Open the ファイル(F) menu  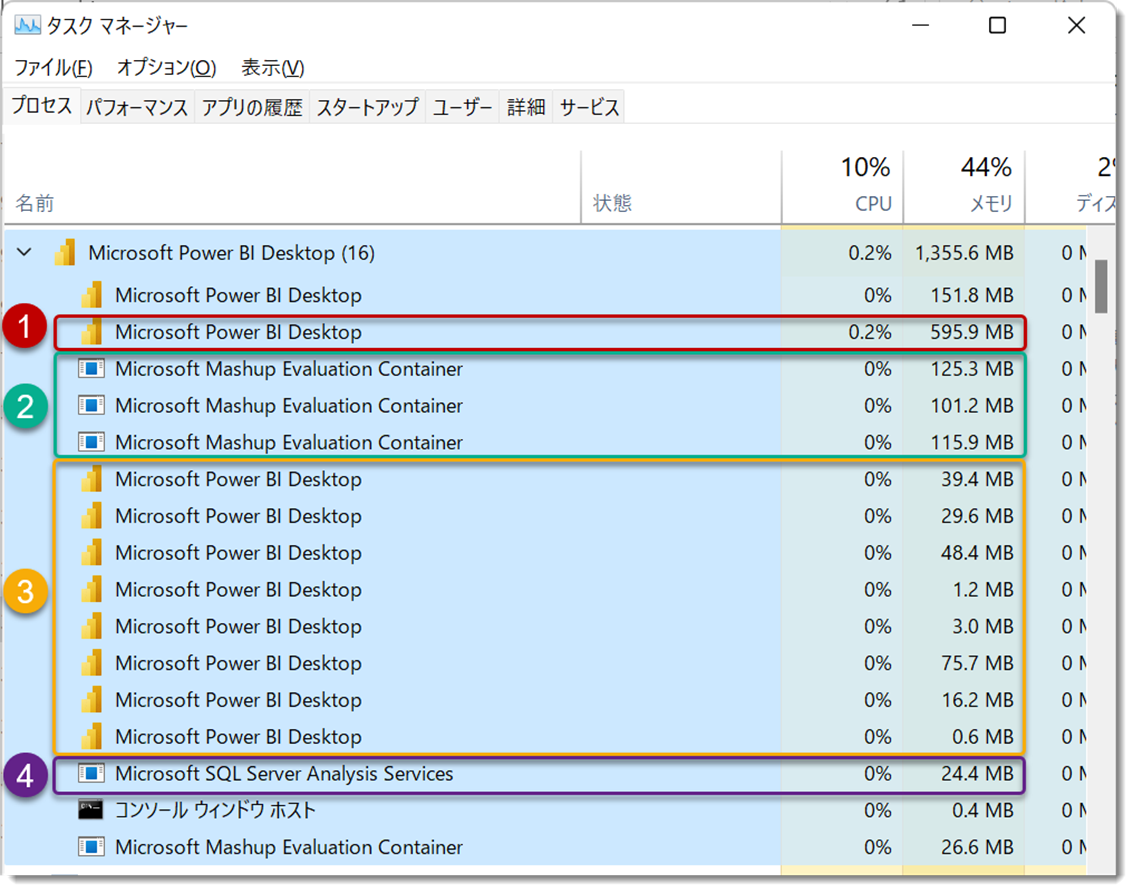click(53, 68)
